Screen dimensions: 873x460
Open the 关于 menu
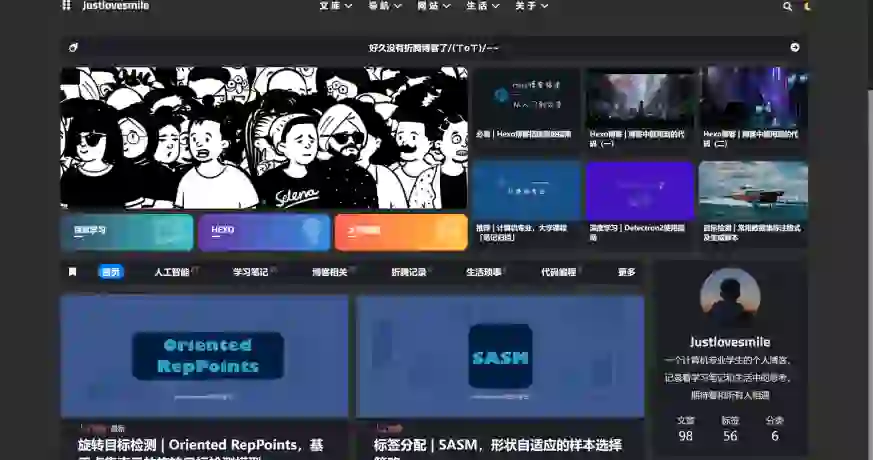pos(531,6)
